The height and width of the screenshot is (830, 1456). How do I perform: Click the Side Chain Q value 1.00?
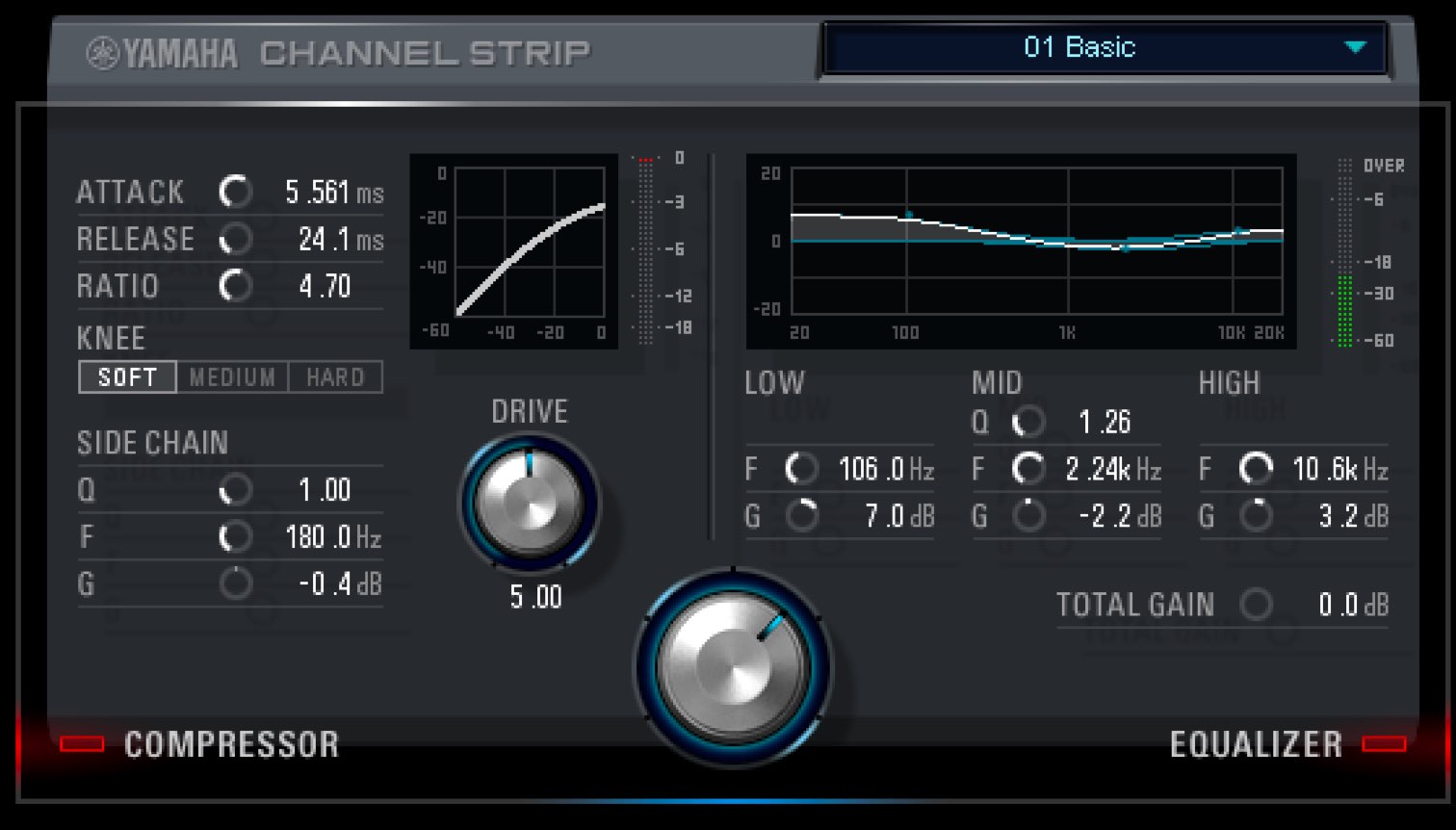coord(325,490)
